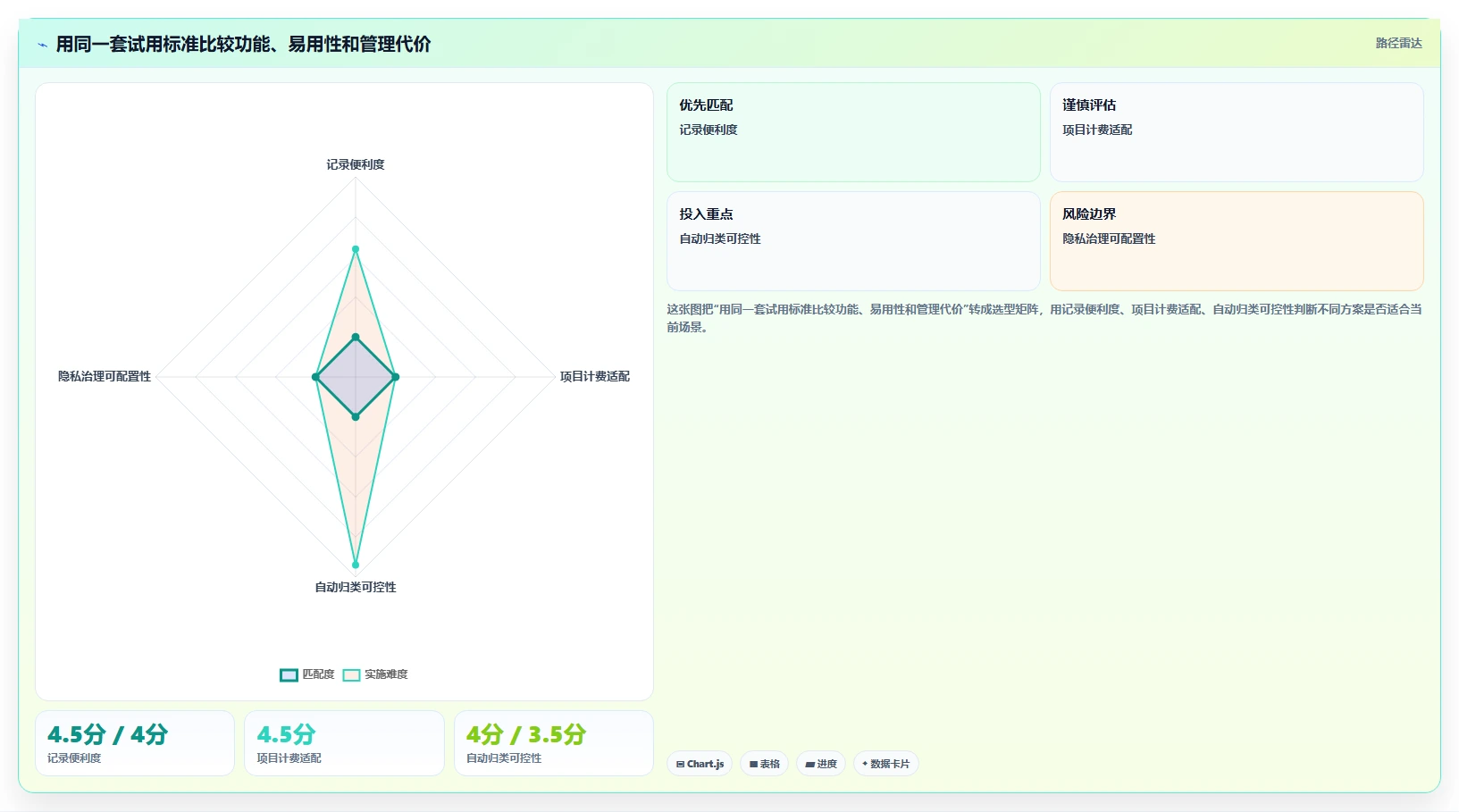The height and width of the screenshot is (812, 1459).
Task: Toggle the 实施难度 legend item
Action: tap(375, 674)
